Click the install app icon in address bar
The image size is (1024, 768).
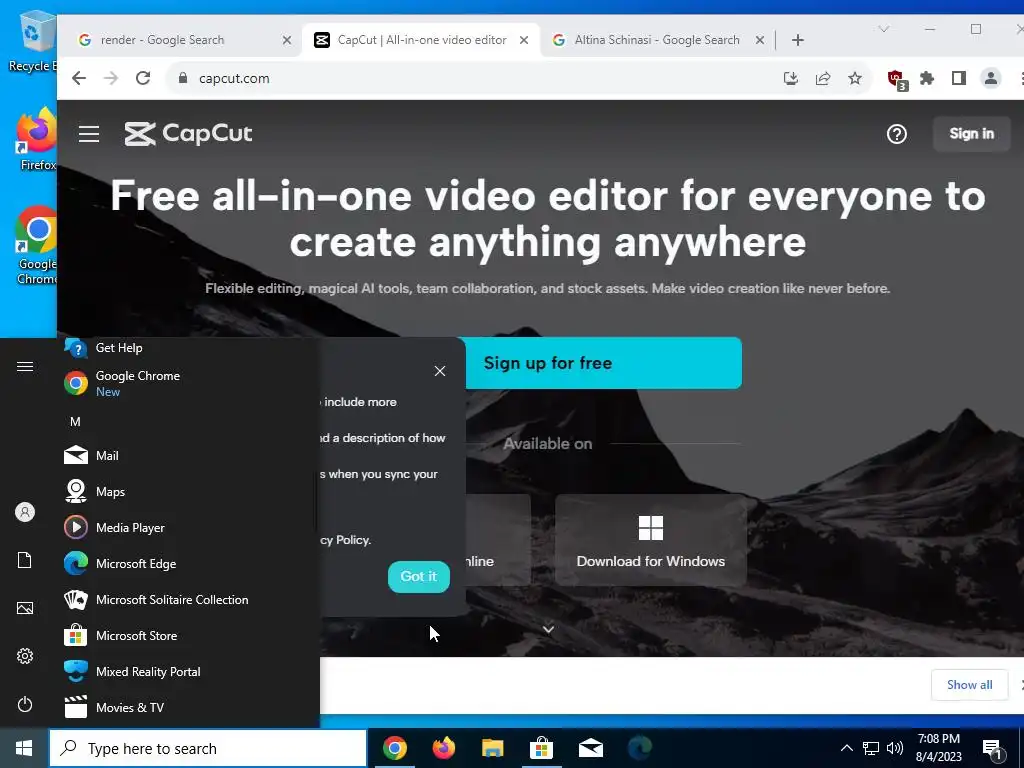click(x=791, y=78)
